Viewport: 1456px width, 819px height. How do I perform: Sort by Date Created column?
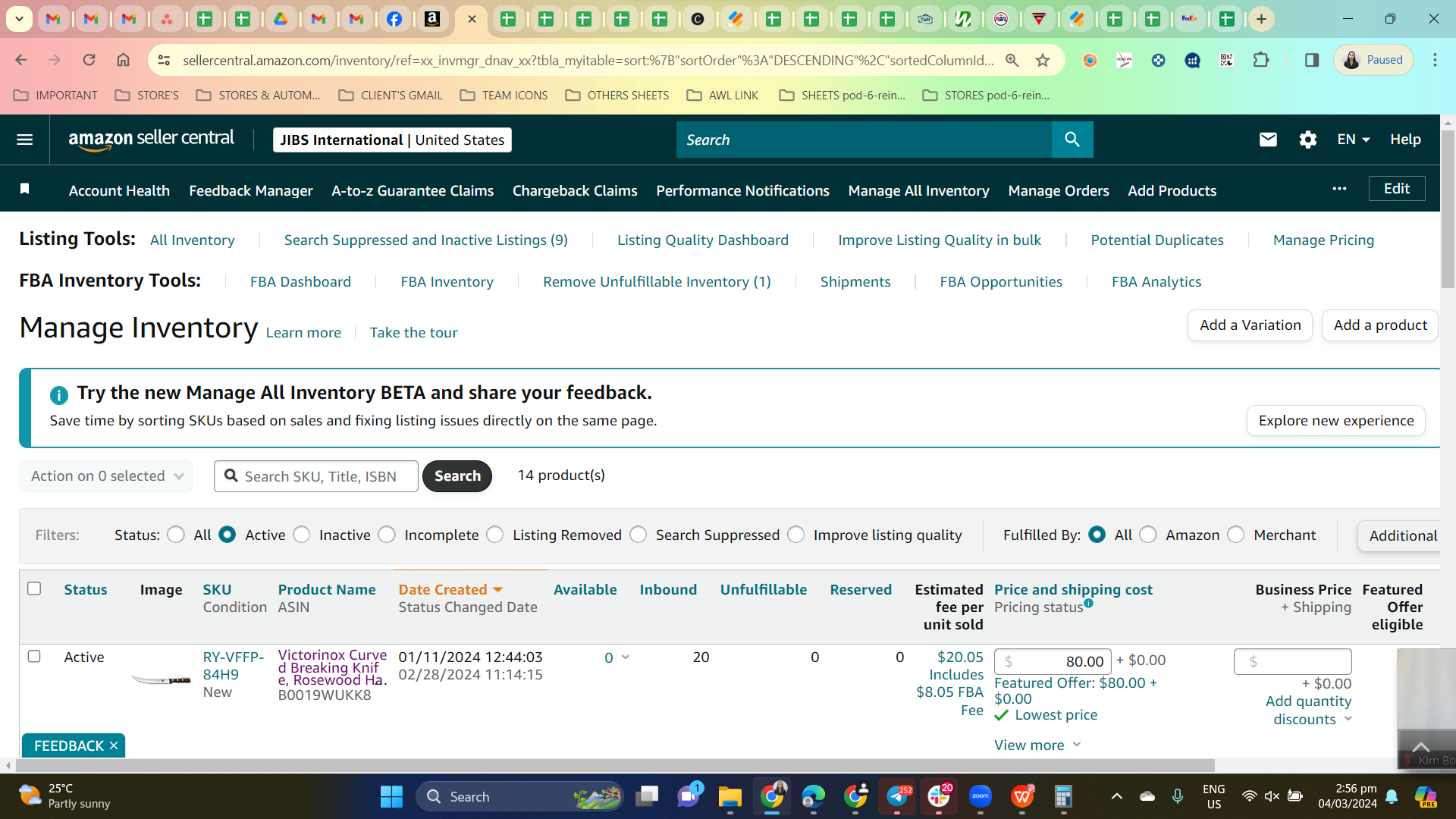pos(451,589)
